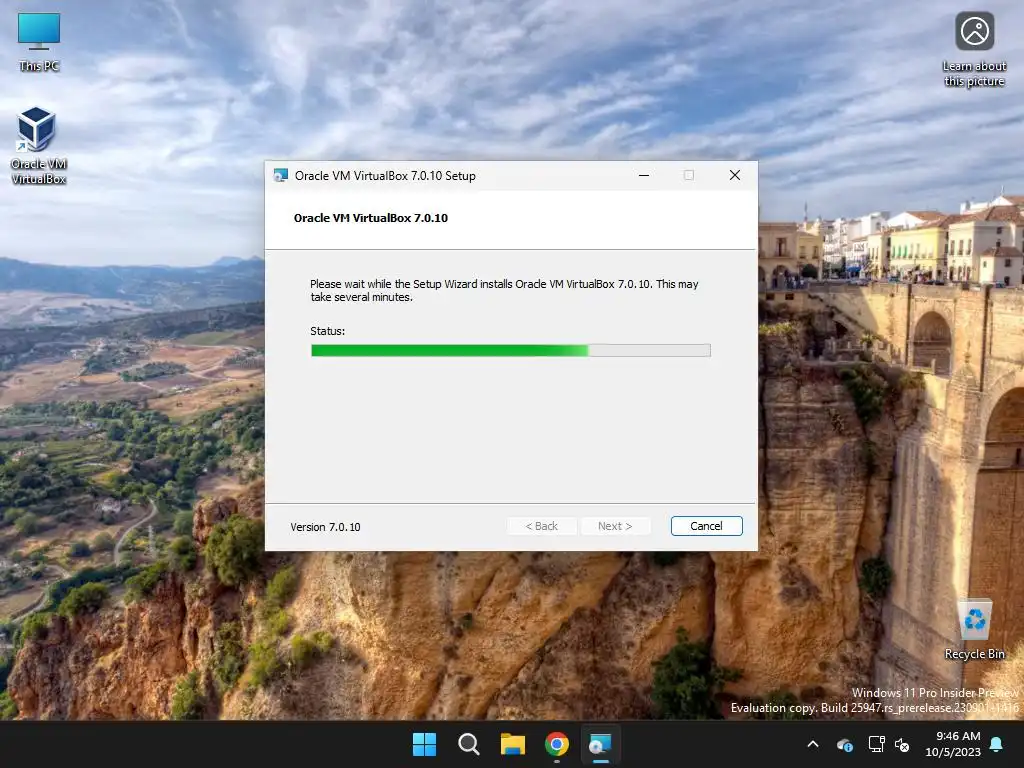1024x768 pixels.
Task: Close the VirtualBox Setup window
Action: (x=735, y=175)
